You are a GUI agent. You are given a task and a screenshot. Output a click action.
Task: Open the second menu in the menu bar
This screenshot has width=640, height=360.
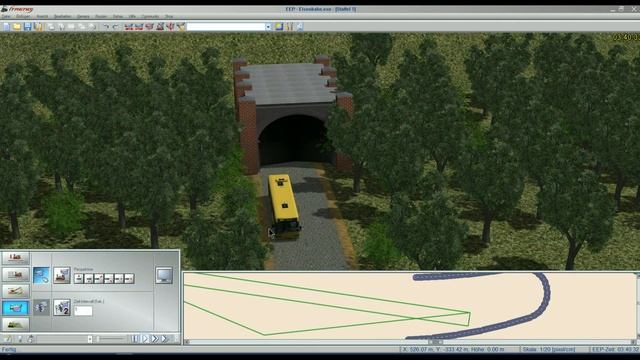(x=23, y=17)
